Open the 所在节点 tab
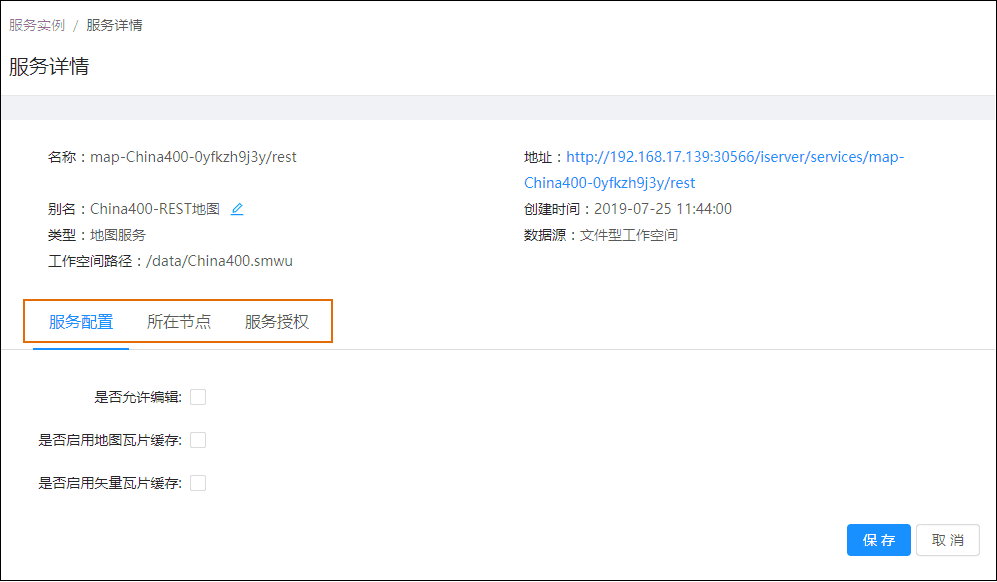 pos(179,322)
